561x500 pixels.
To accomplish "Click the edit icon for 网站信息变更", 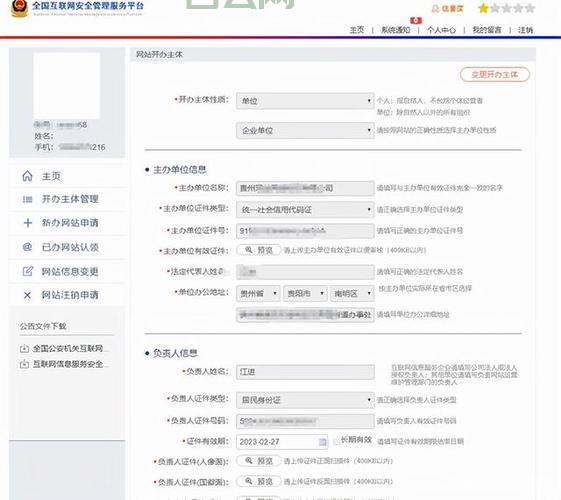I will [x=28, y=271].
